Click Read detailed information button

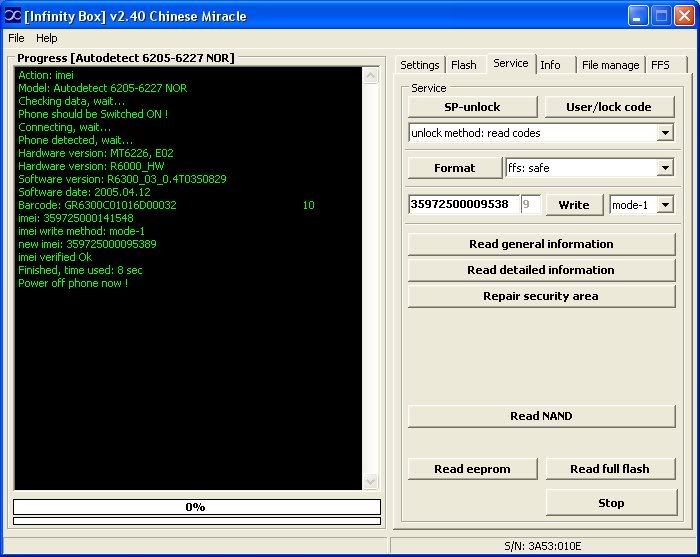542,270
